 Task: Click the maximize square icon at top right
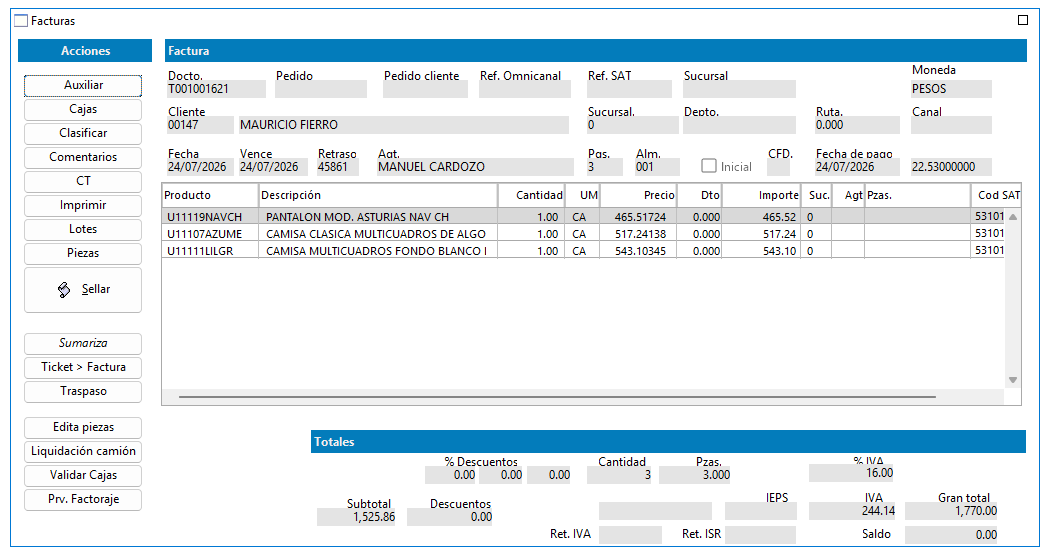1023,20
